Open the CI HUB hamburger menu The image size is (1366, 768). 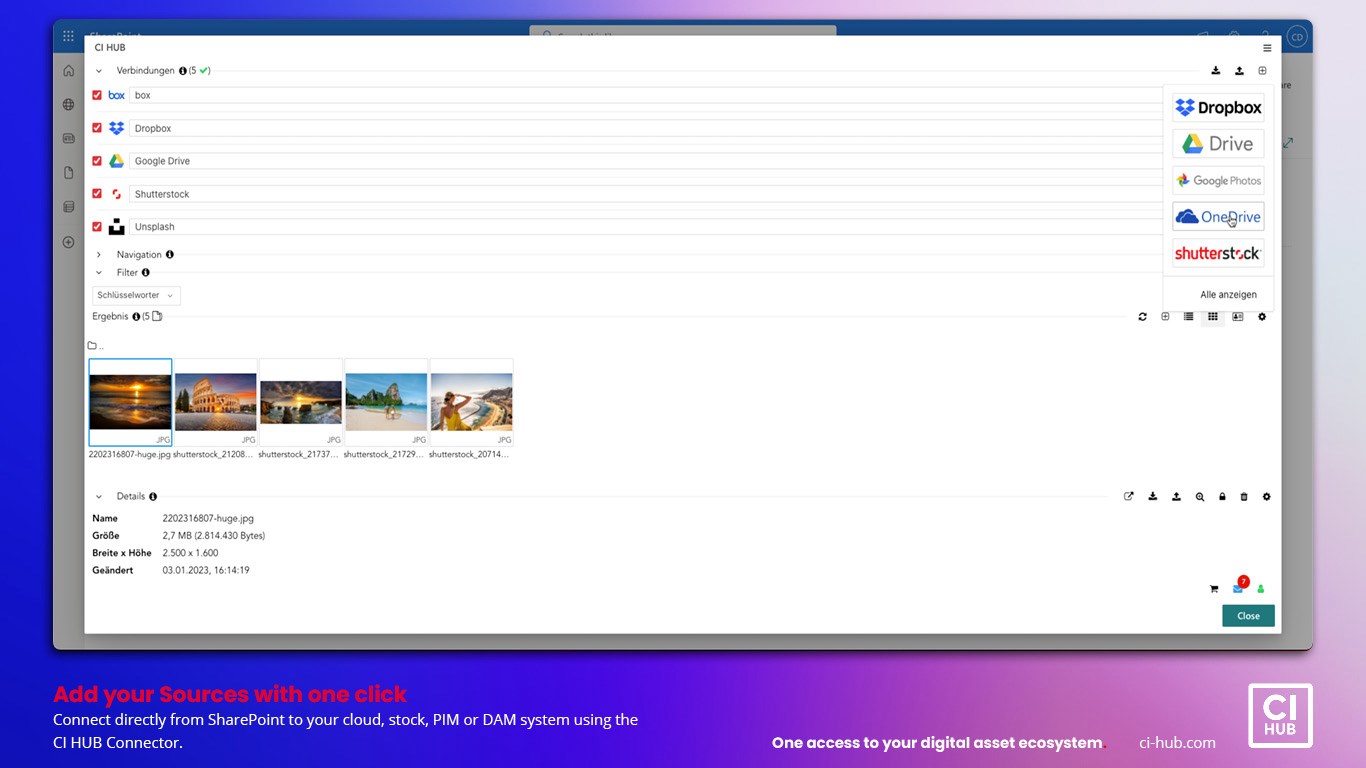(x=1267, y=48)
